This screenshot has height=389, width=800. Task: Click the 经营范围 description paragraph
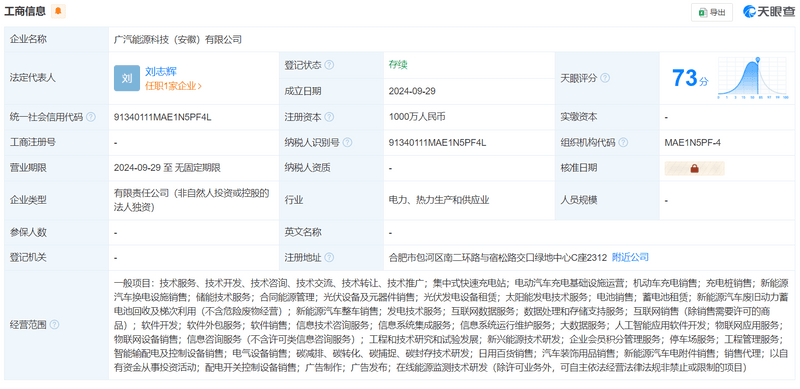[x=451, y=325]
